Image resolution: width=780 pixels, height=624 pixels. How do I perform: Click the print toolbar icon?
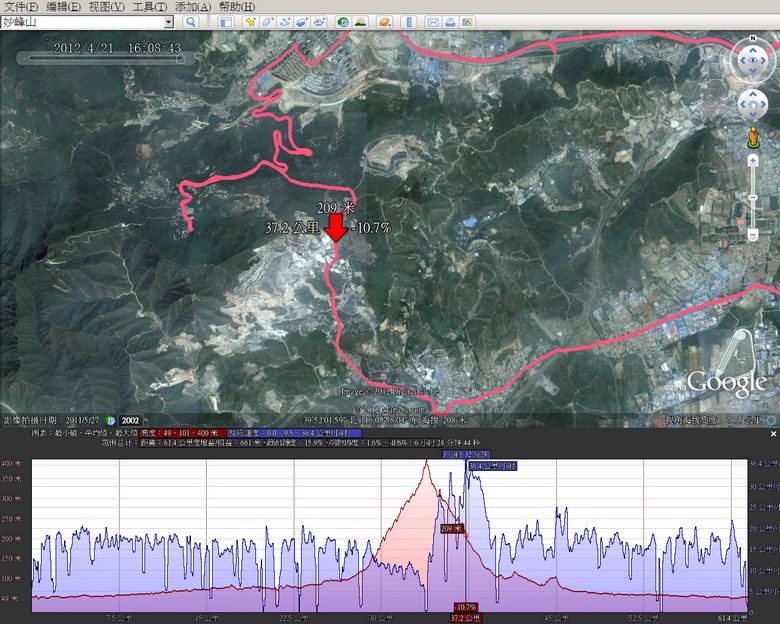pos(451,21)
